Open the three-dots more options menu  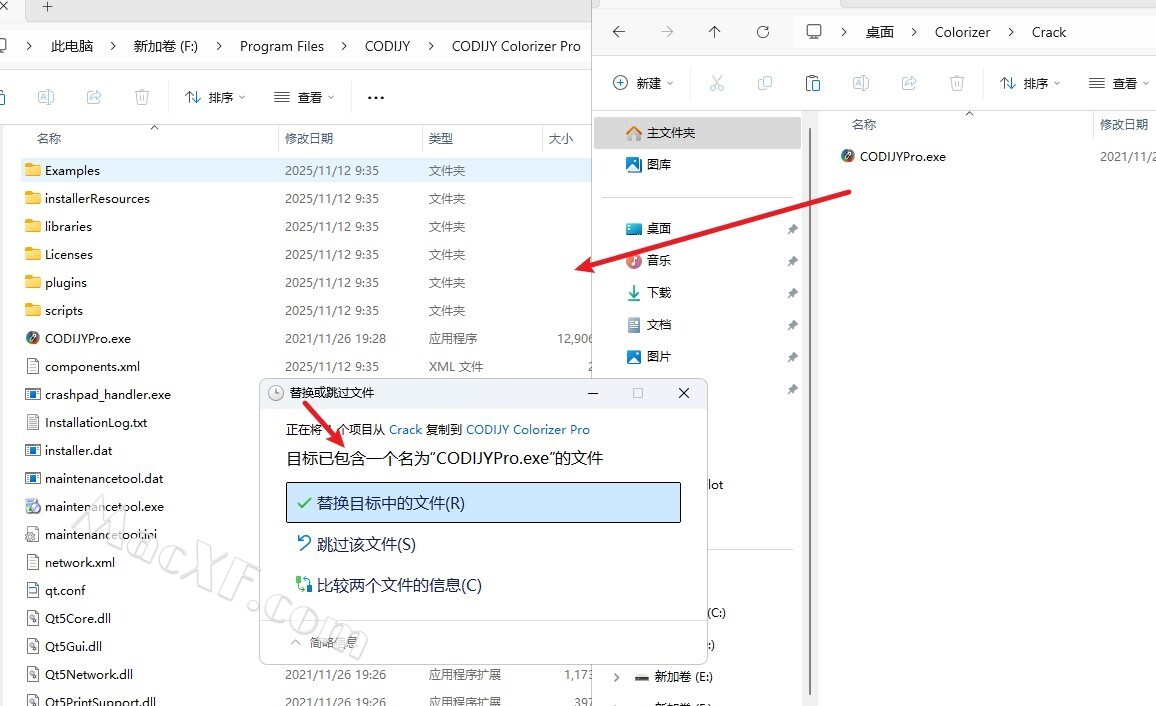[375, 97]
